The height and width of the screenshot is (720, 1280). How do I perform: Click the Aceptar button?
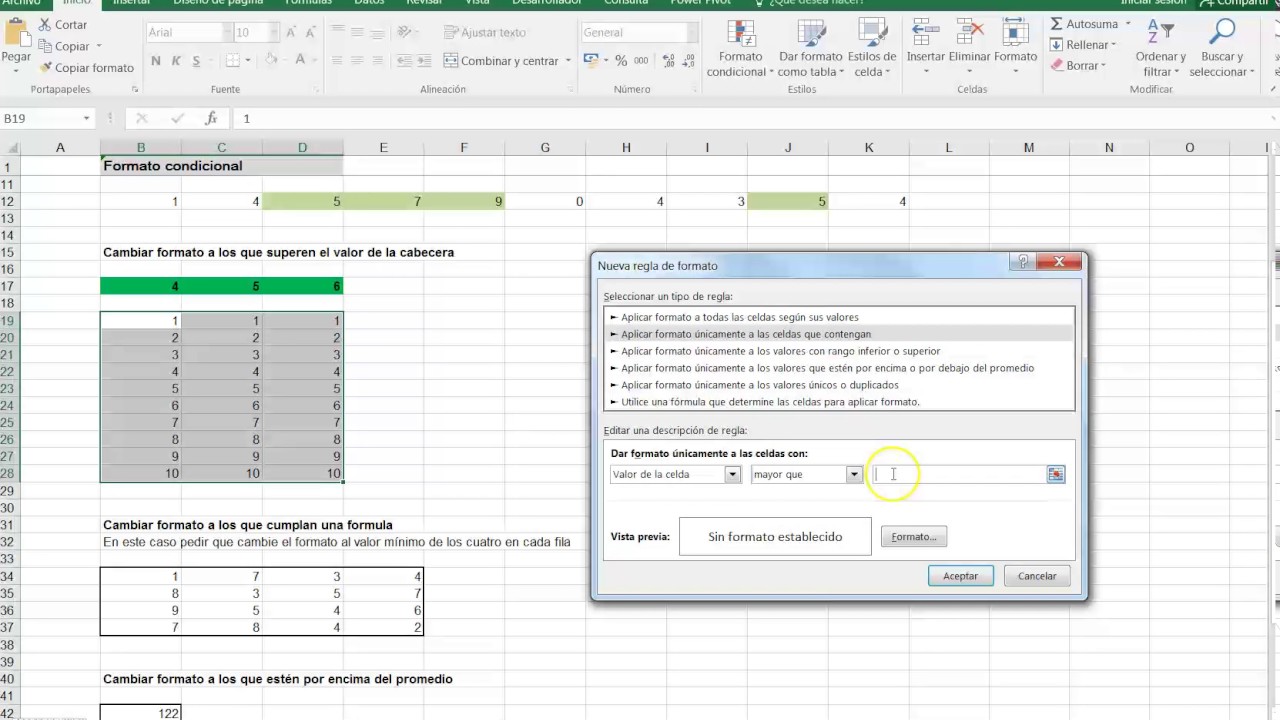tap(960, 576)
